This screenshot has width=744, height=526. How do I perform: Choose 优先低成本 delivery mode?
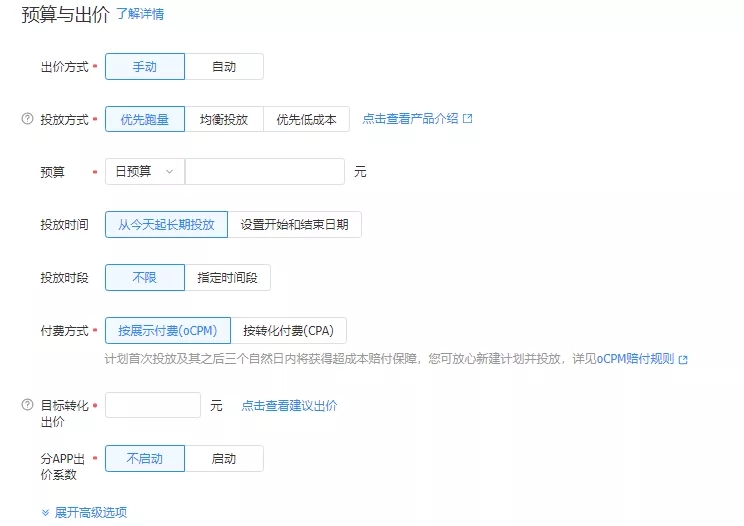coord(306,119)
